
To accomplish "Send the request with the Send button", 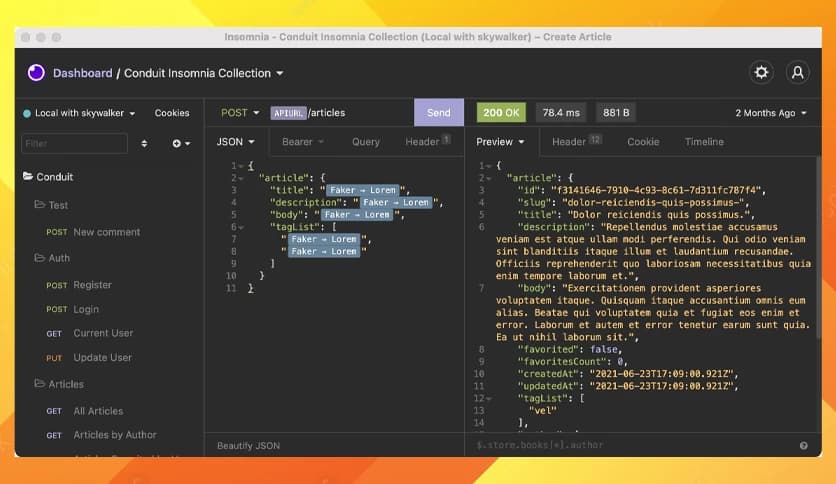I will (438, 112).
